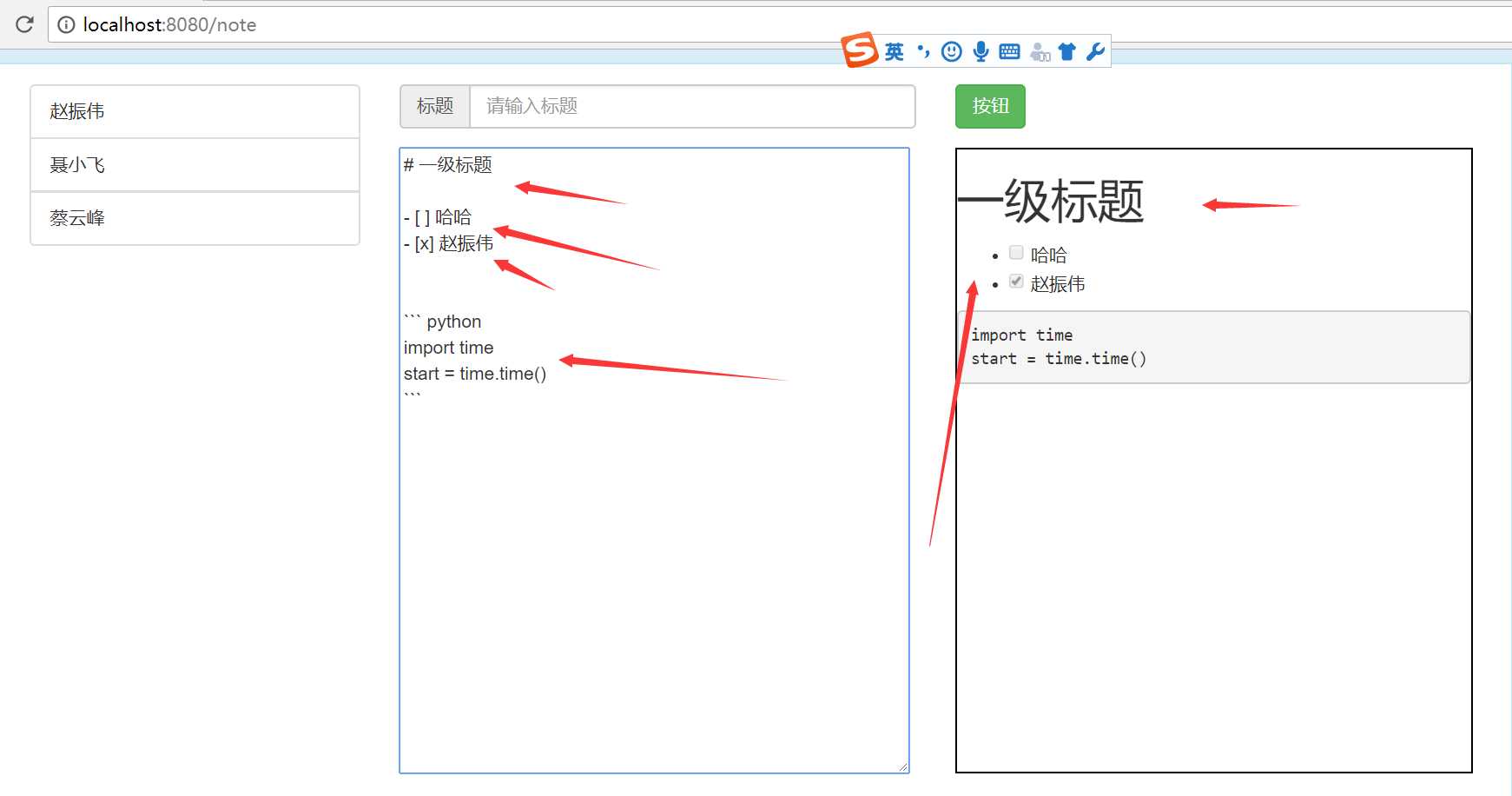The height and width of the screenshot is (796, 1512).
Task: Open Sogou skin shirt icon
Action: [x=1067, y=52]
